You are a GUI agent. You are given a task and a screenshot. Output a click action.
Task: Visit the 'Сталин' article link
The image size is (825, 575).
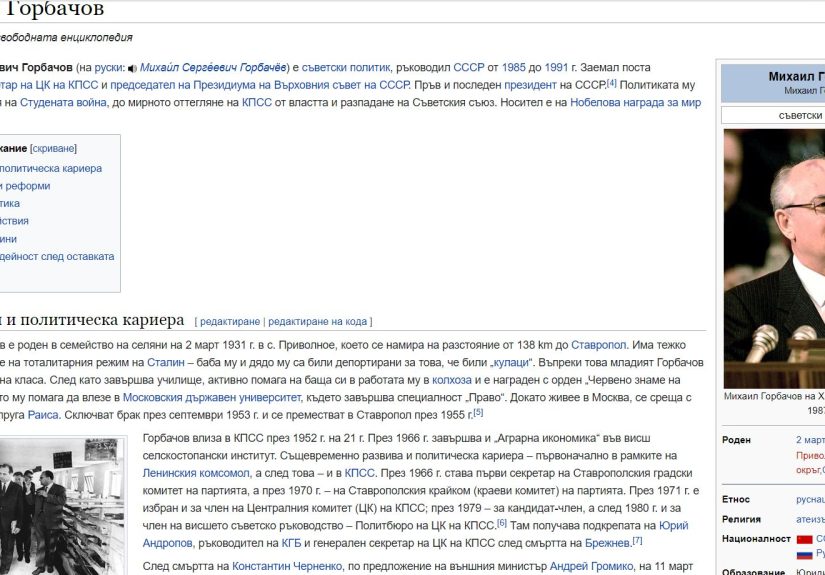(x=165, y=363)
